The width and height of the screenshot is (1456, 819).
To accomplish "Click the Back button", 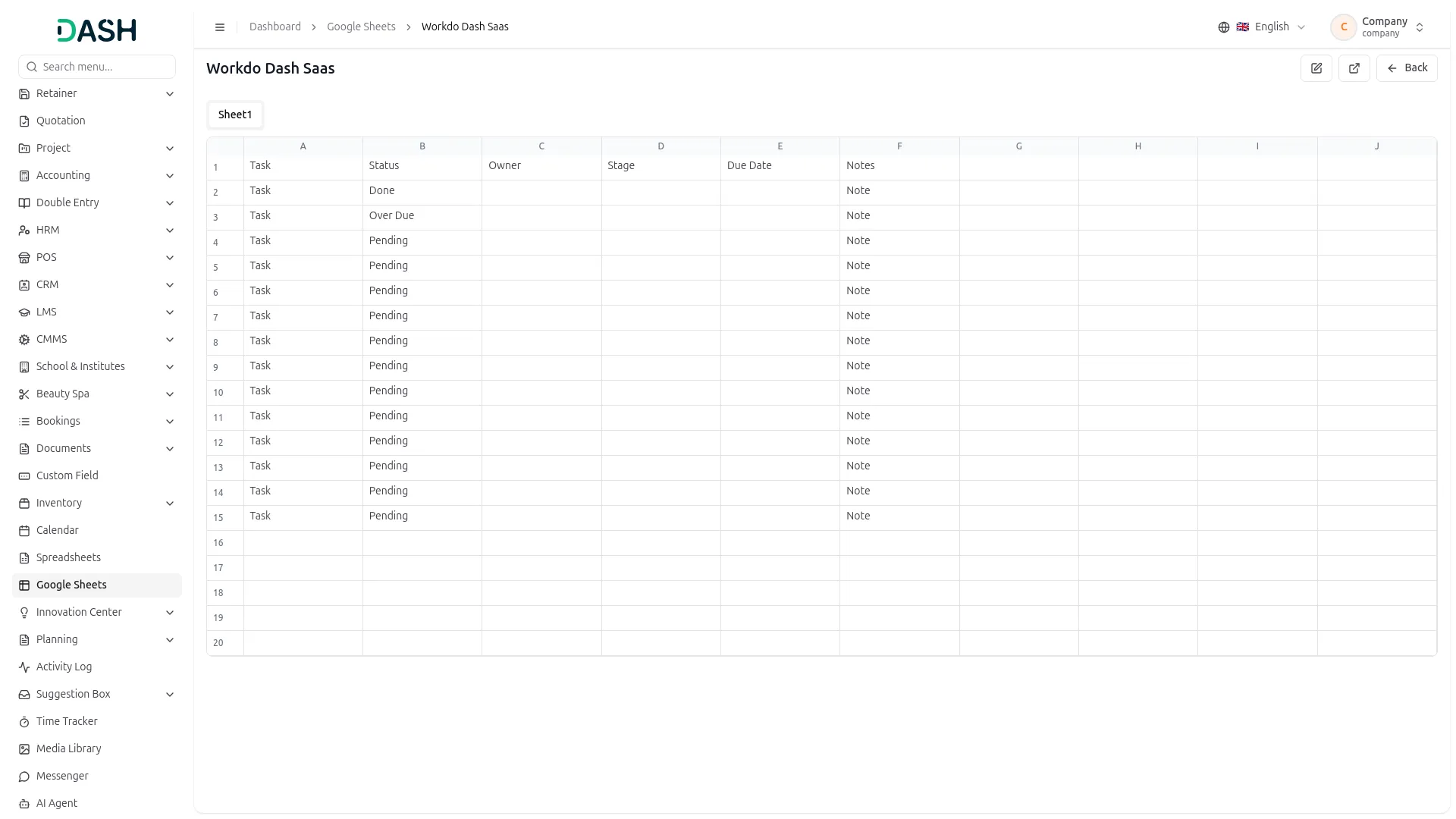I will coord(1407,68).
